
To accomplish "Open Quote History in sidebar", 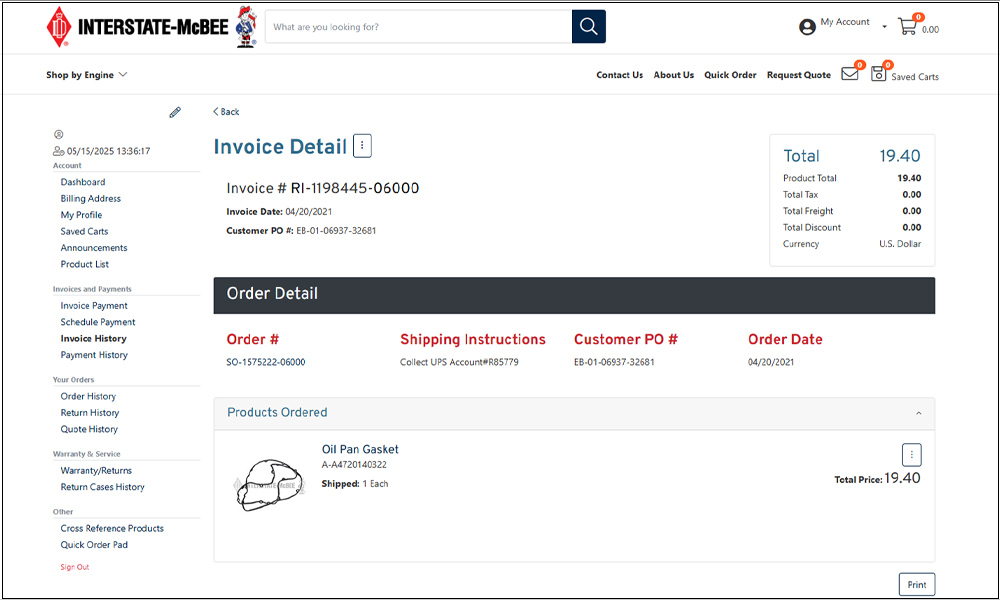I will point(89,429).
